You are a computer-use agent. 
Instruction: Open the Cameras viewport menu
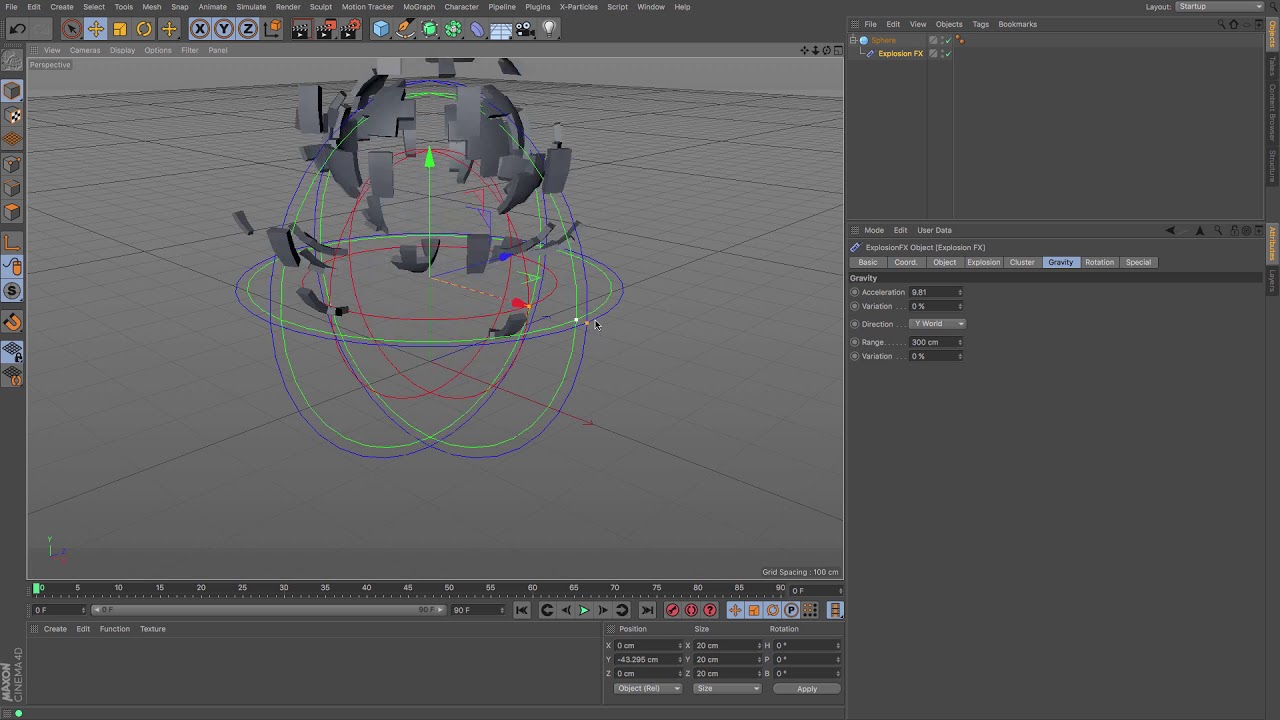tap(85, 50)
